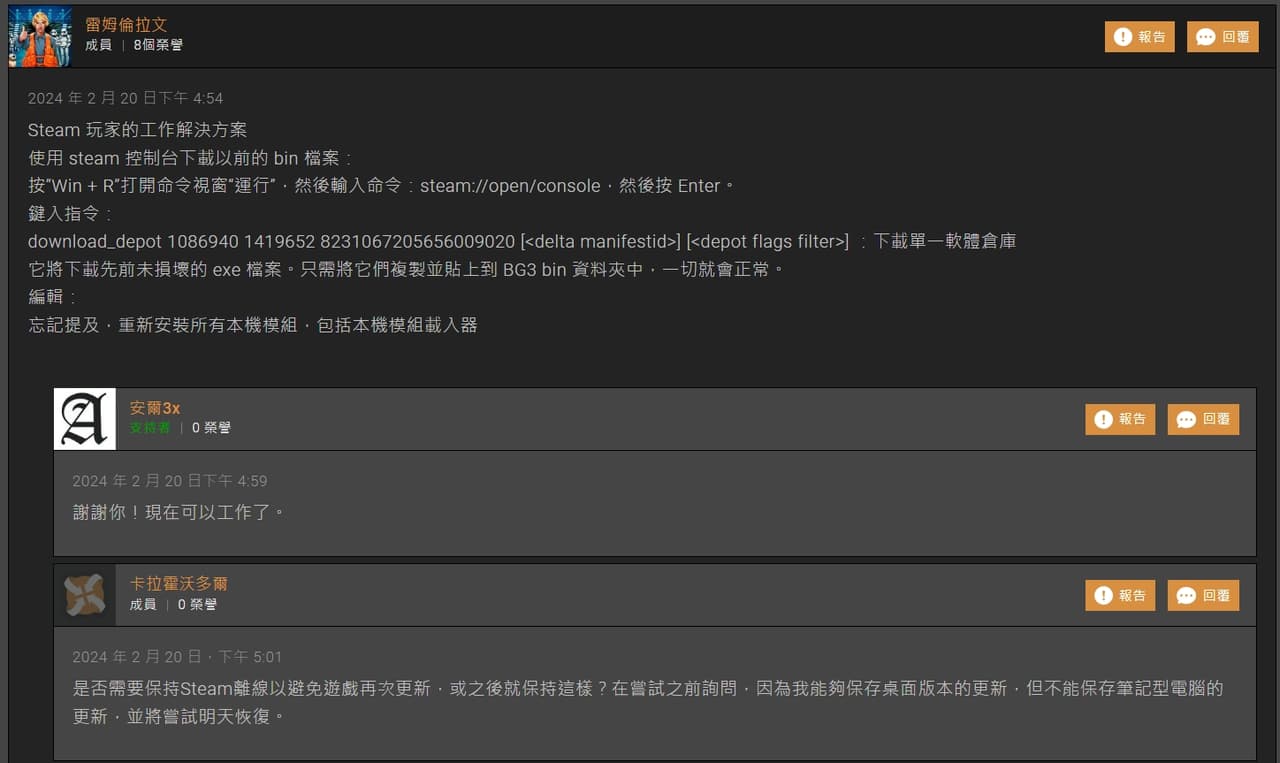
Task: Open 安爾3x's profile via username link
Action: 154,407
